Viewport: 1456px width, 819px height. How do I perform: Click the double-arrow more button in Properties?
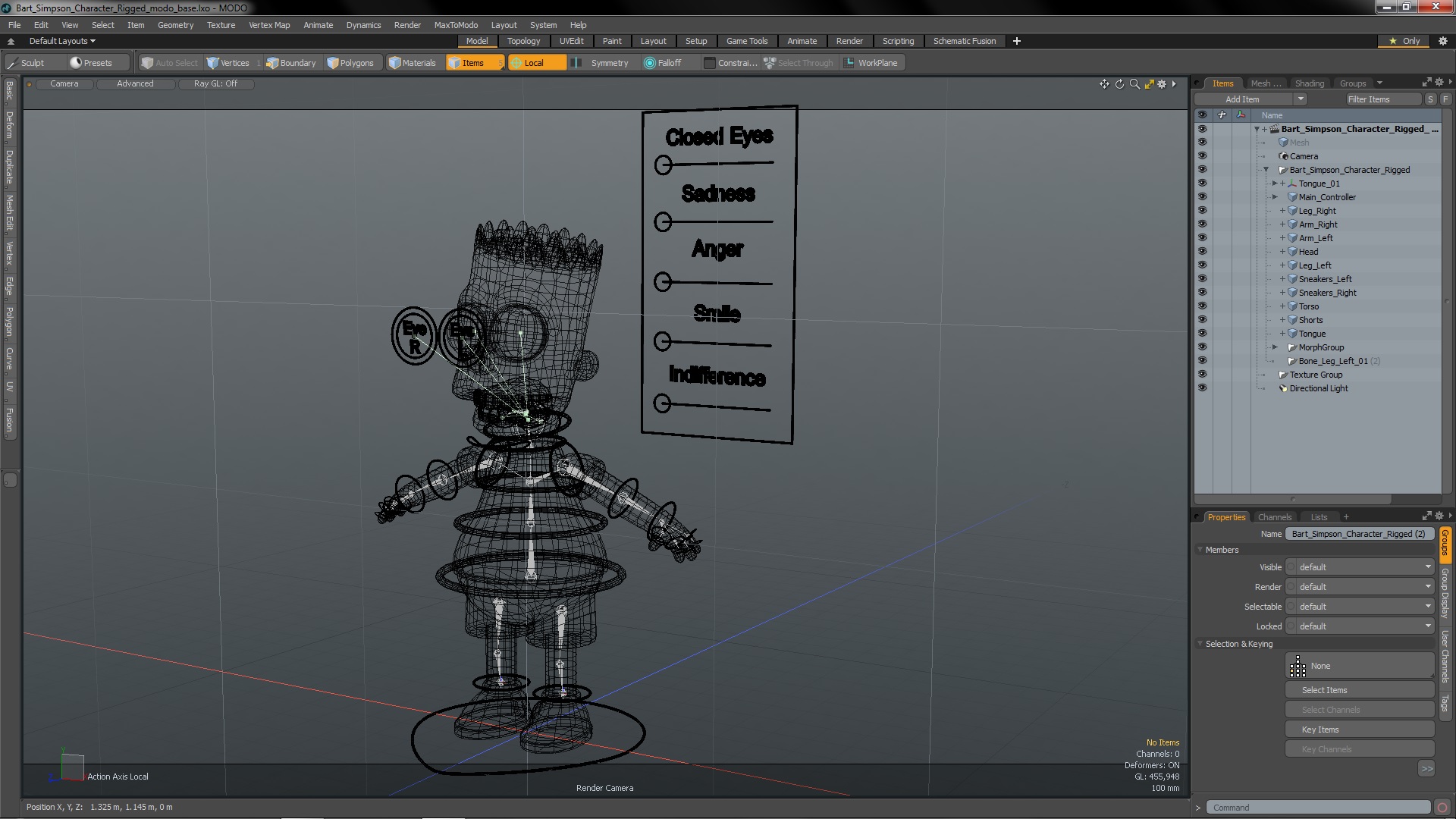[x=1426, y=769]
